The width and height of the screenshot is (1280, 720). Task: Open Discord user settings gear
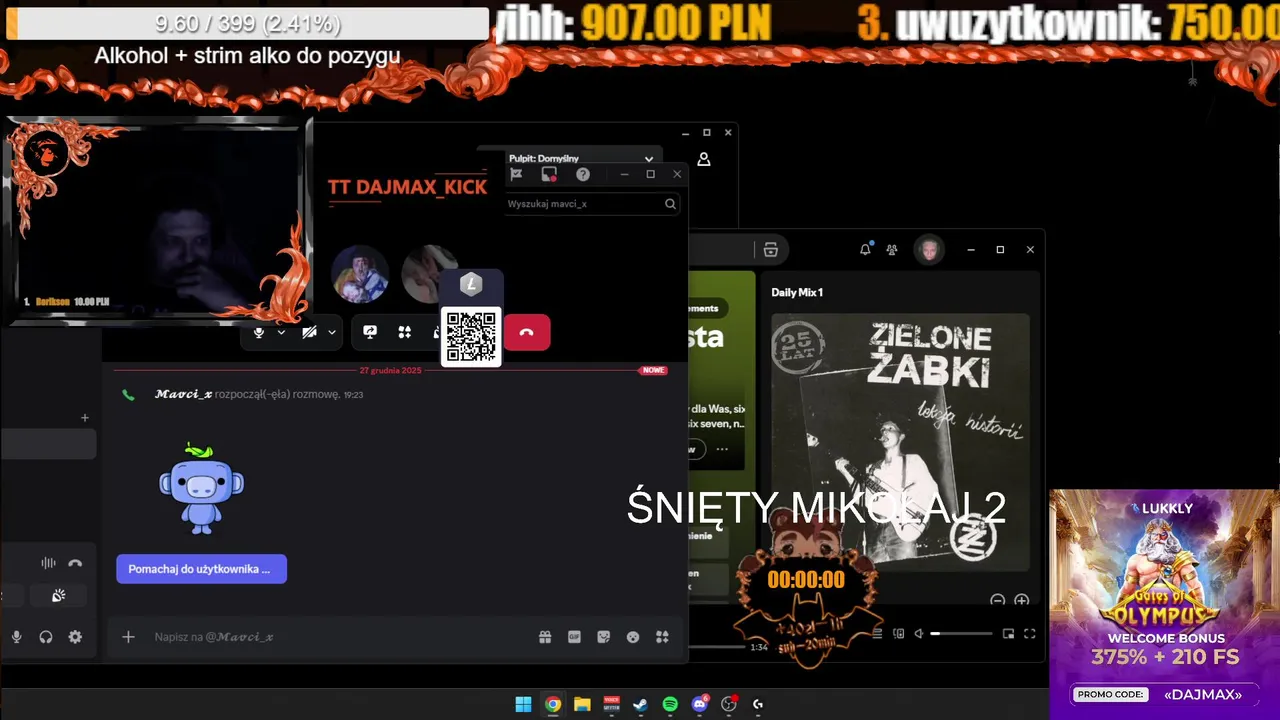pos(75,637)
